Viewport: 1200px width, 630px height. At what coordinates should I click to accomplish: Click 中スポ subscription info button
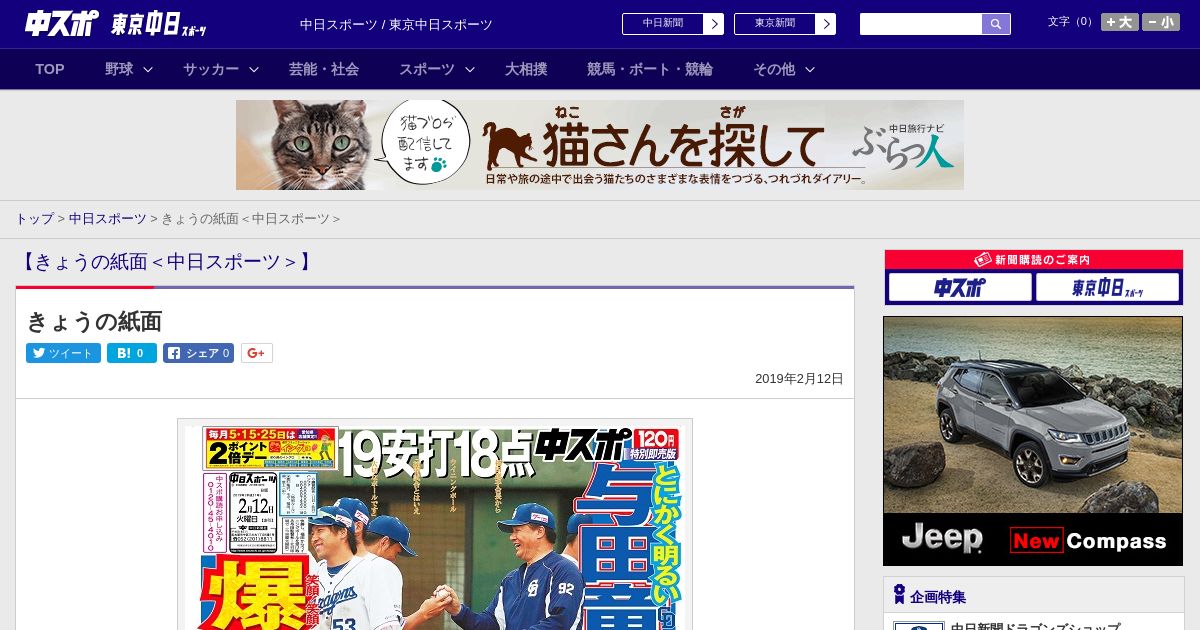[960, 288]
